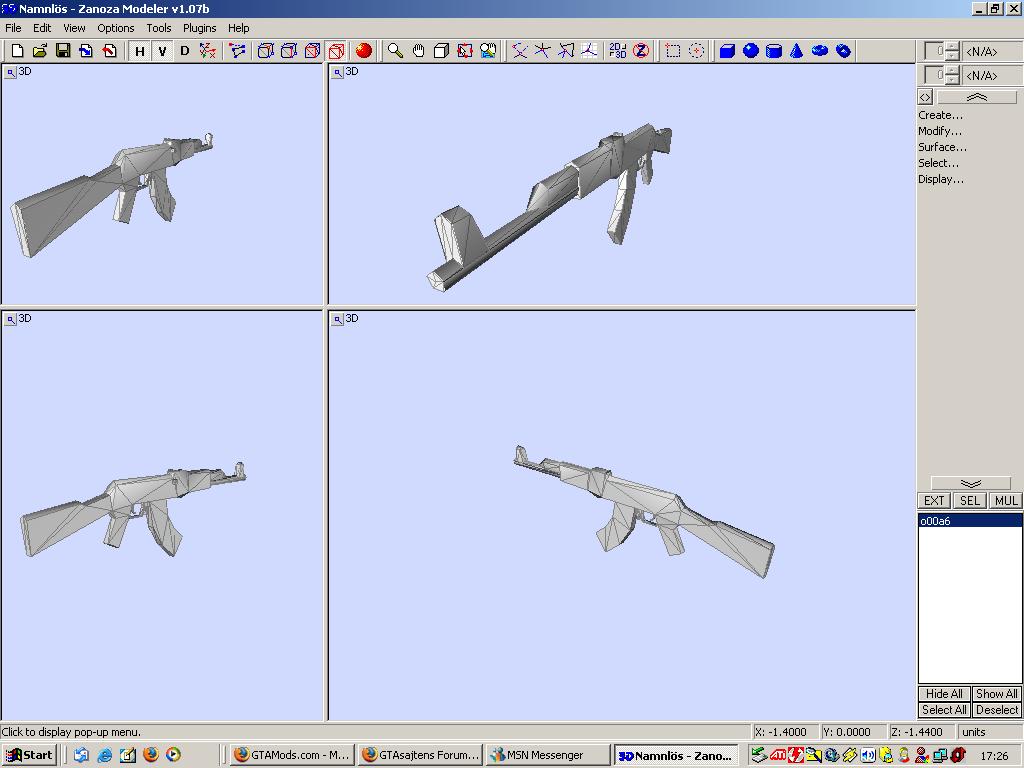Open the Plugins menu

200,28
